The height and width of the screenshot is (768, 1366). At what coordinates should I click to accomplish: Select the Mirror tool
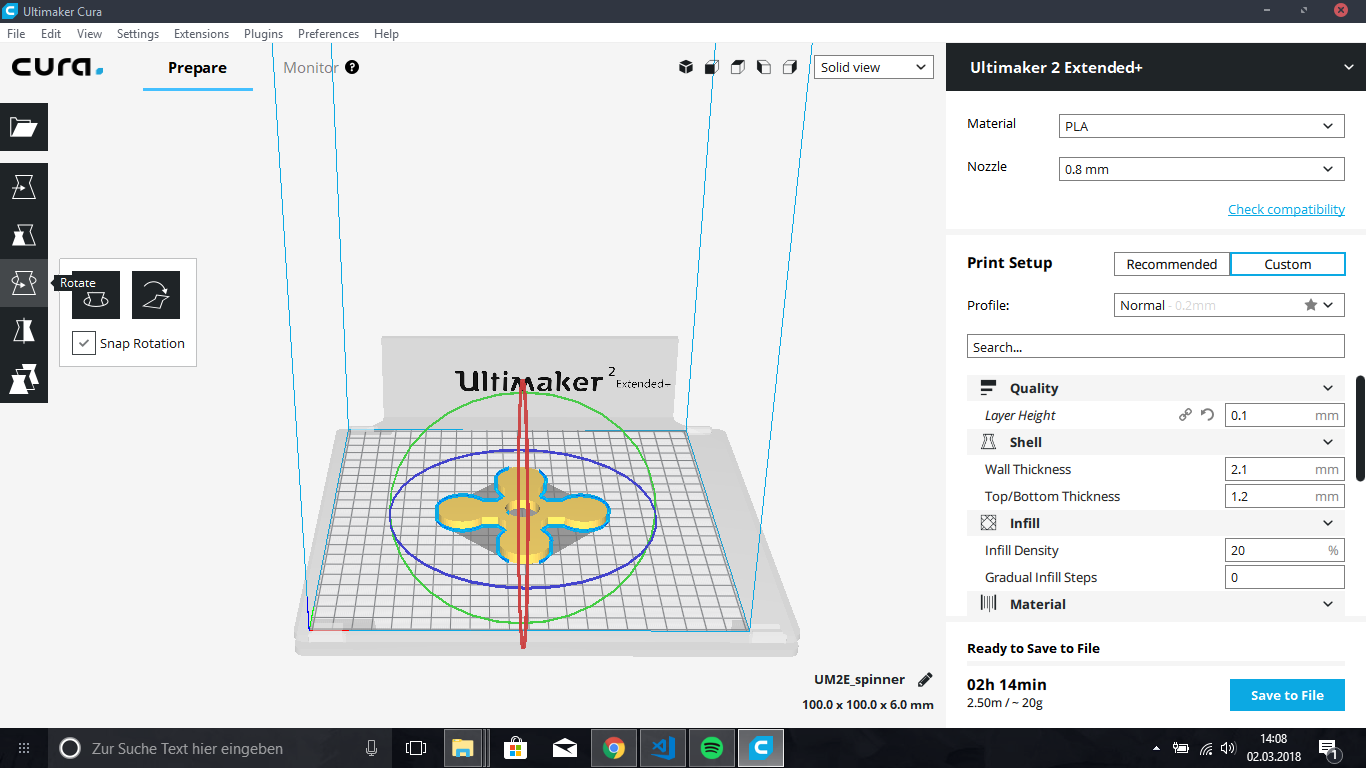24,331
